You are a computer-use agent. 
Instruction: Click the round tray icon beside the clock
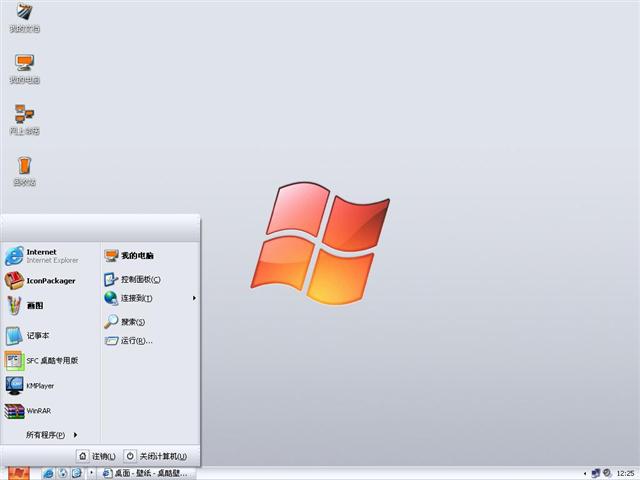[607, 473]
